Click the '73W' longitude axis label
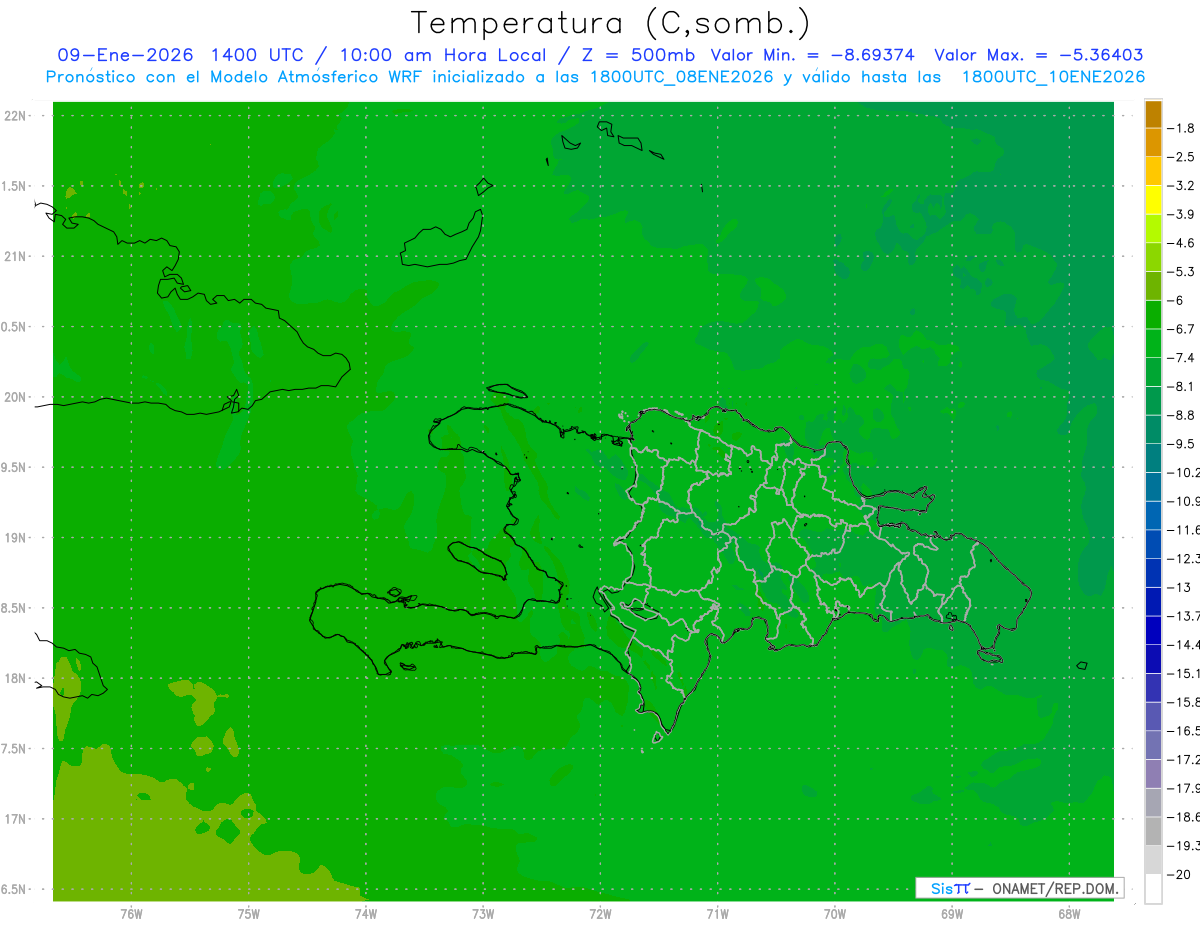The image size is (1200, 927). [x=483, y=914]
